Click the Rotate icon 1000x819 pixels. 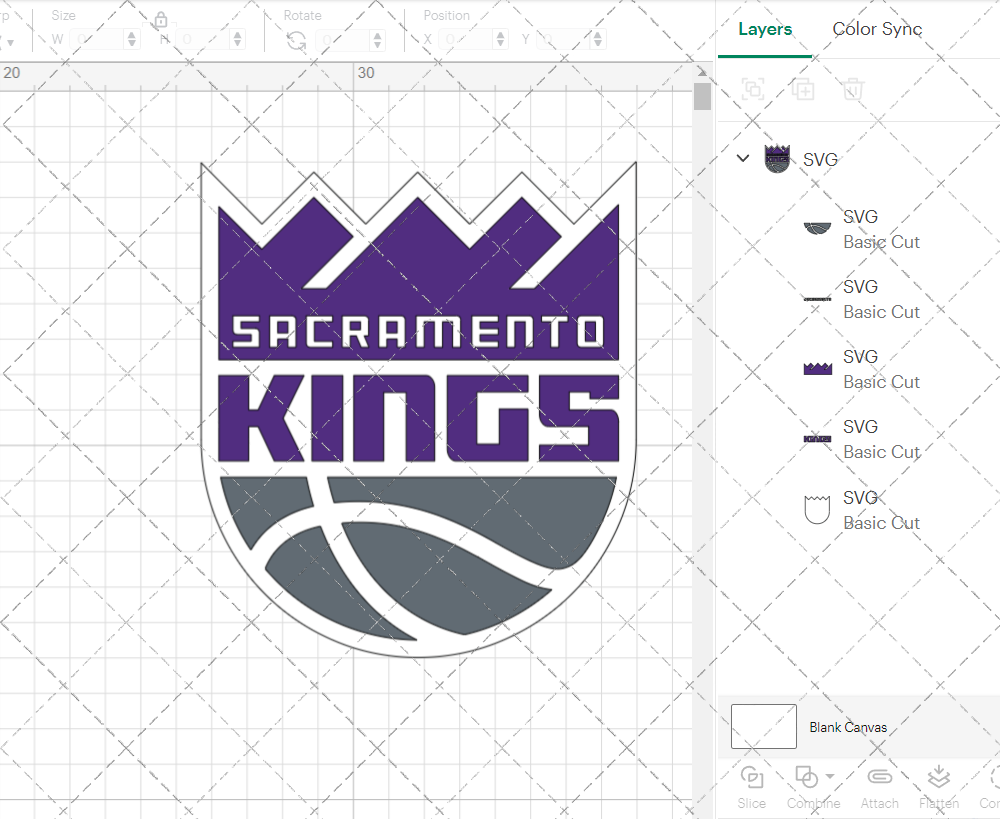(296, 41)
